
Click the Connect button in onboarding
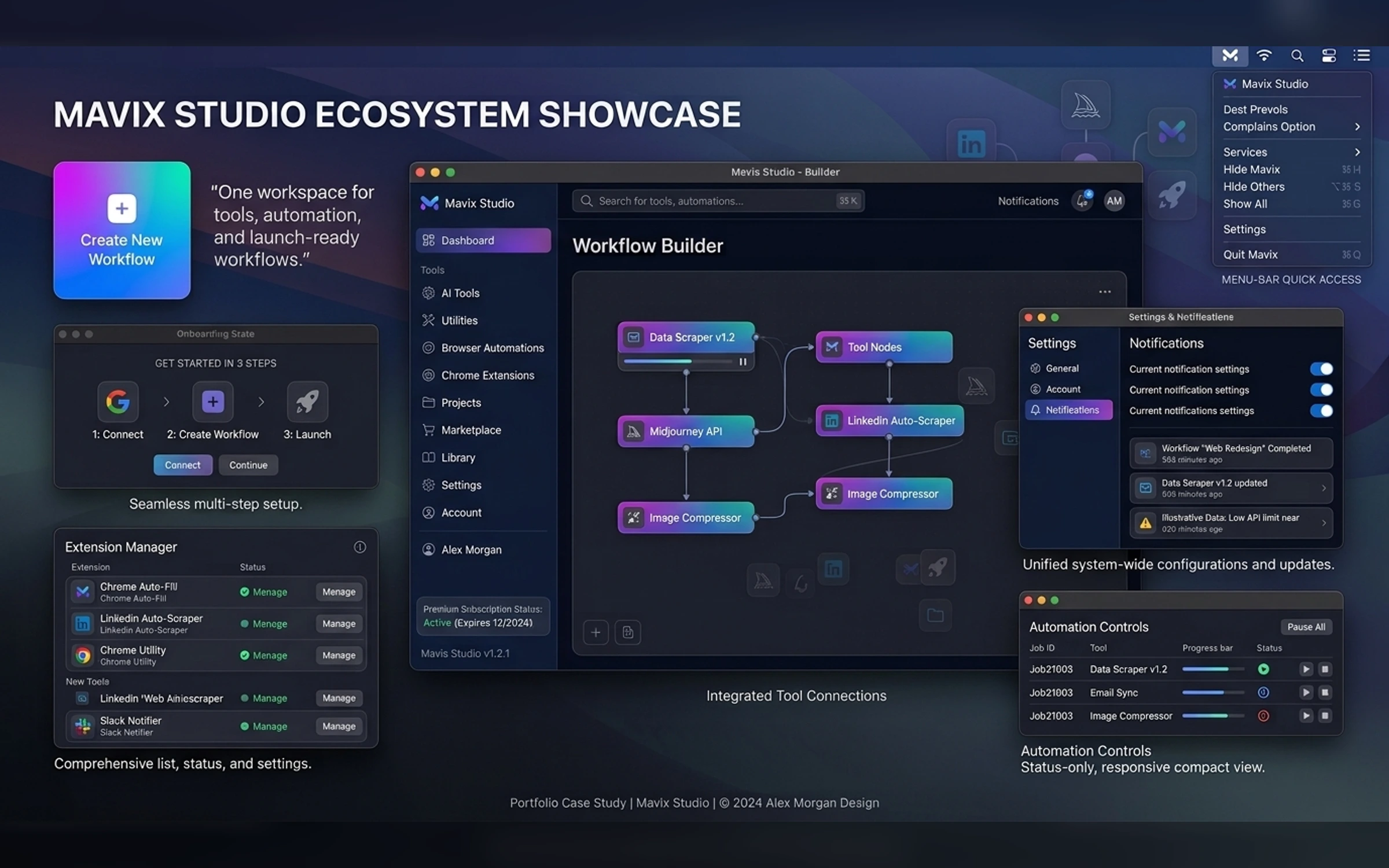click(182, 465)
